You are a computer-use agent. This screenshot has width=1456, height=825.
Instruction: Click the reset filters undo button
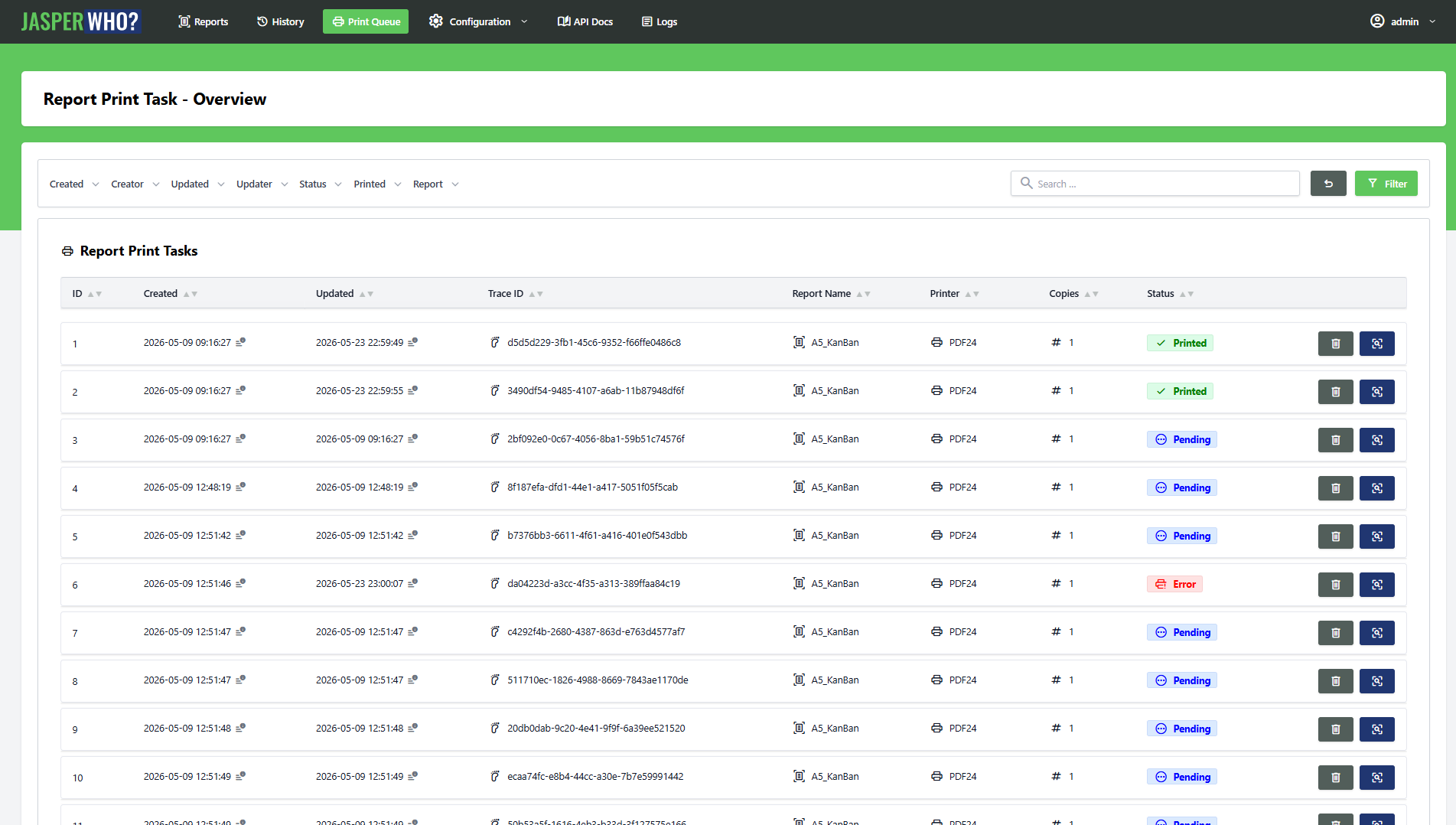(x=1328, y=184)
